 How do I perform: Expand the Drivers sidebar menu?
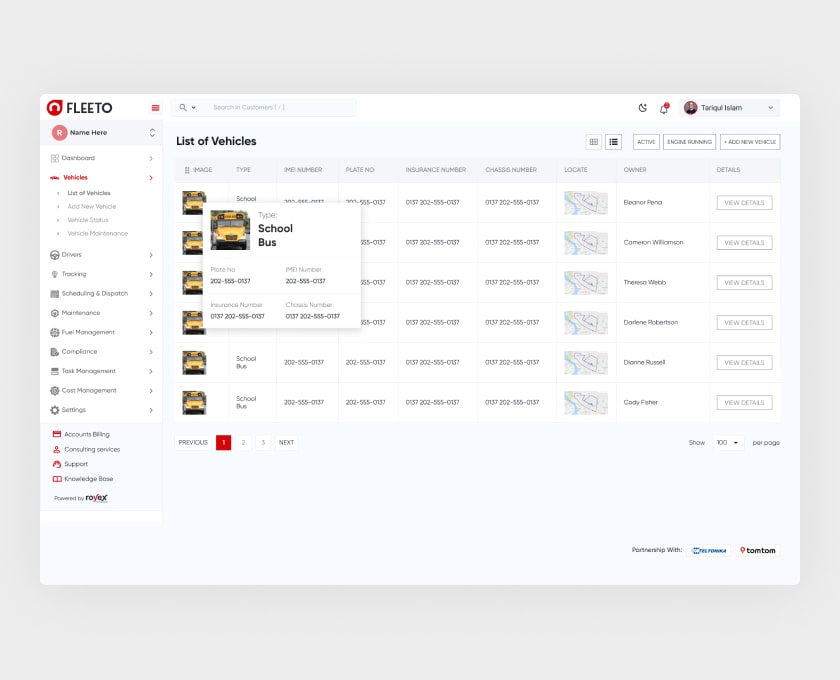pos(100,255)
